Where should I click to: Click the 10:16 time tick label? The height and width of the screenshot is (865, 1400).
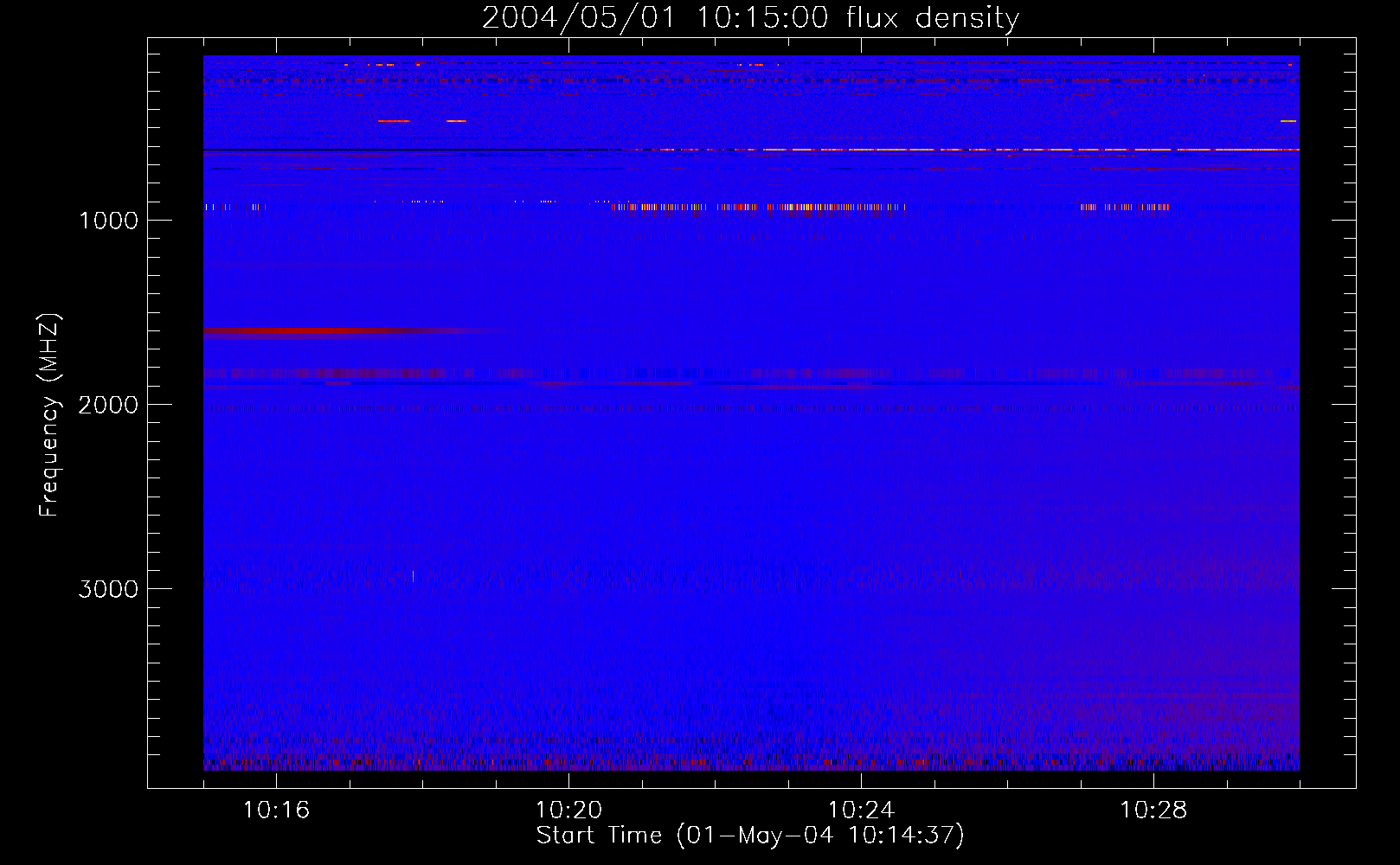pos(276,811)
